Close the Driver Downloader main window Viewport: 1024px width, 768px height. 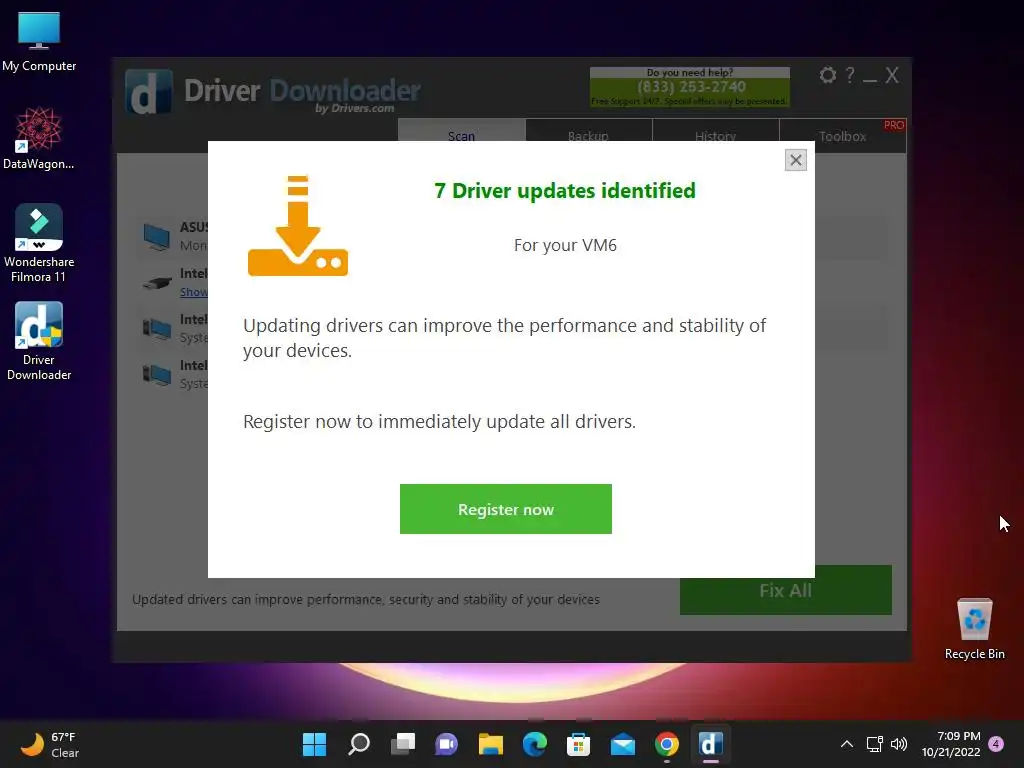[x=892, y=75]
